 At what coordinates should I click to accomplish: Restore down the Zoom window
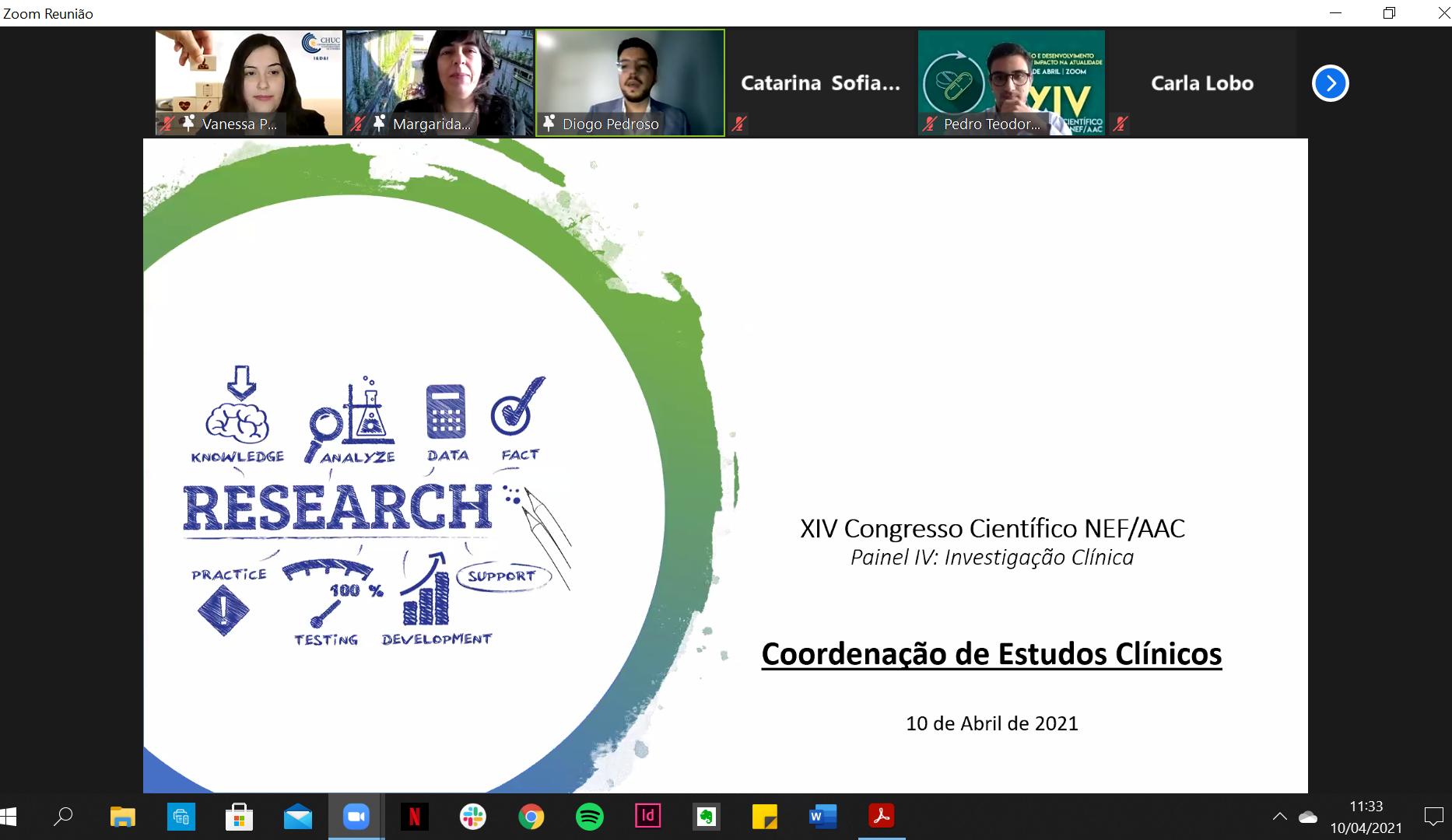pyautogui.click(x=1389, y=12)
